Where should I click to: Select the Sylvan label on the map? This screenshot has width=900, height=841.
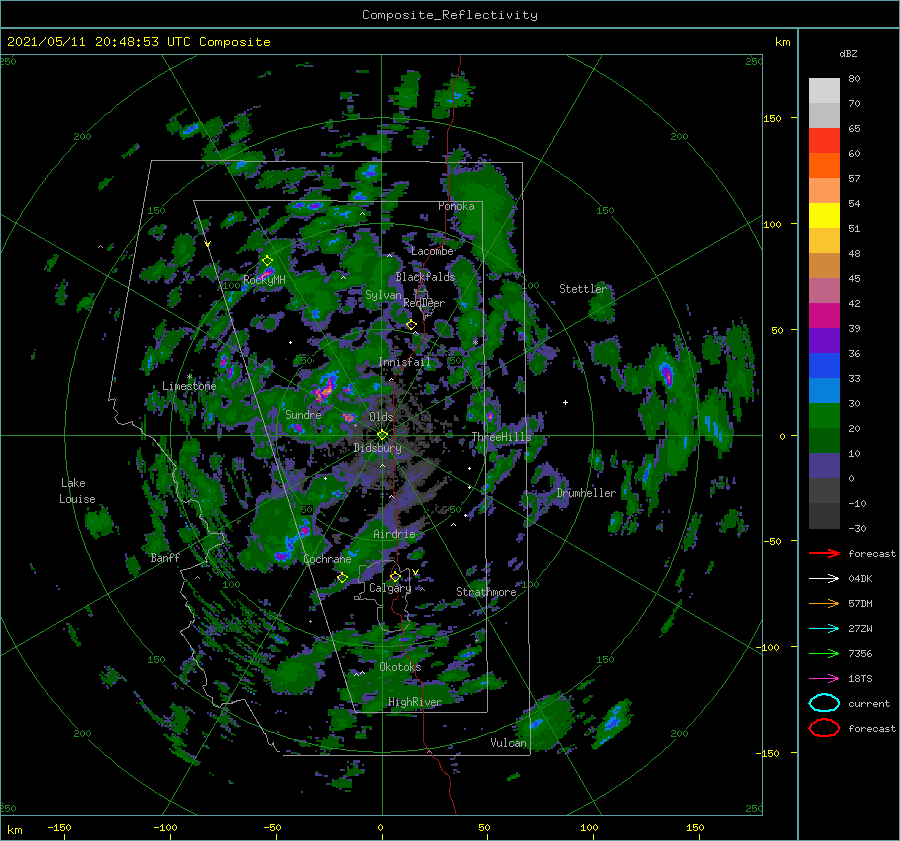[383, 295]
